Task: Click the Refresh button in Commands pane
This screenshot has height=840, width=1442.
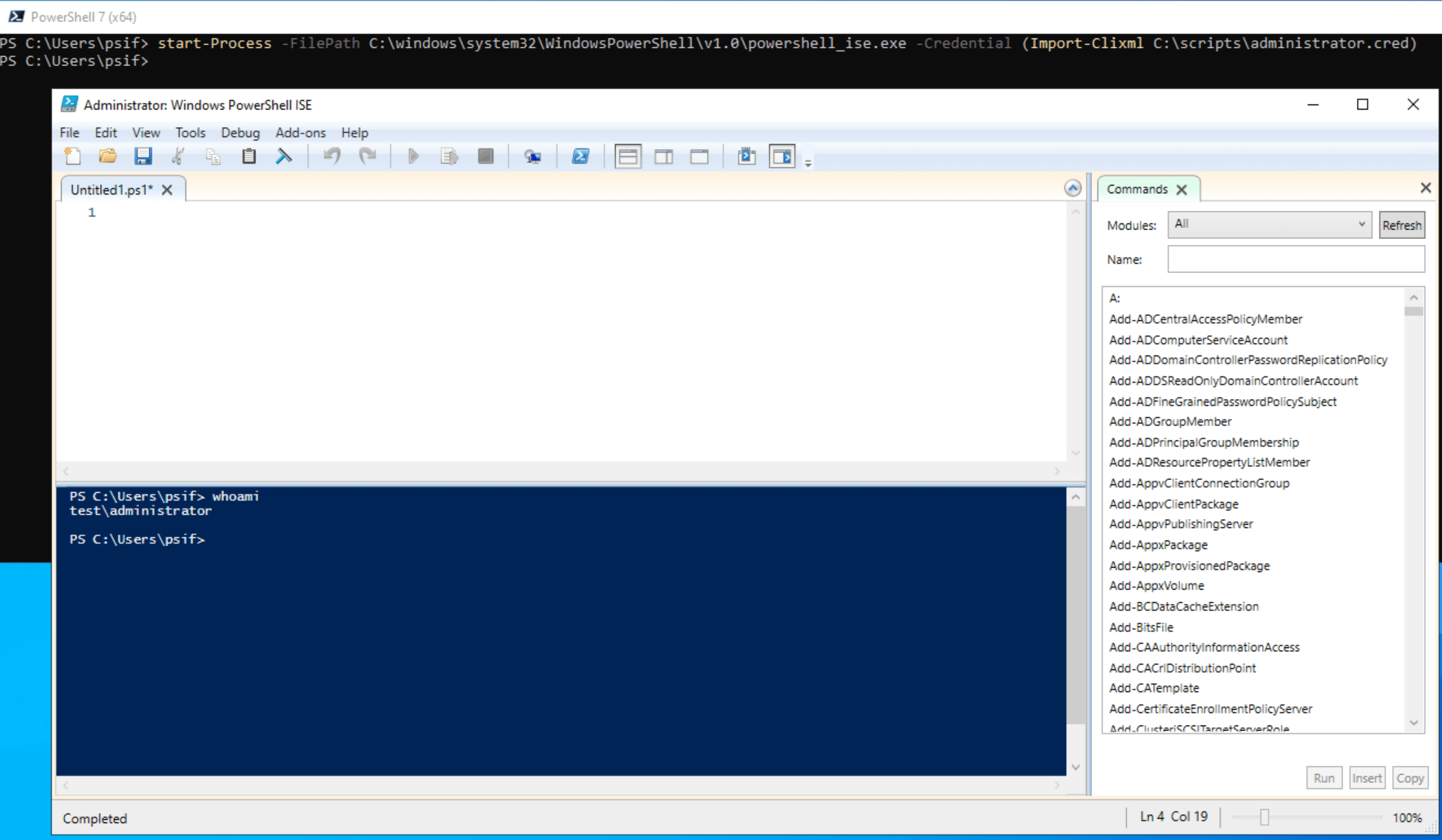Action: (1401, 225)
